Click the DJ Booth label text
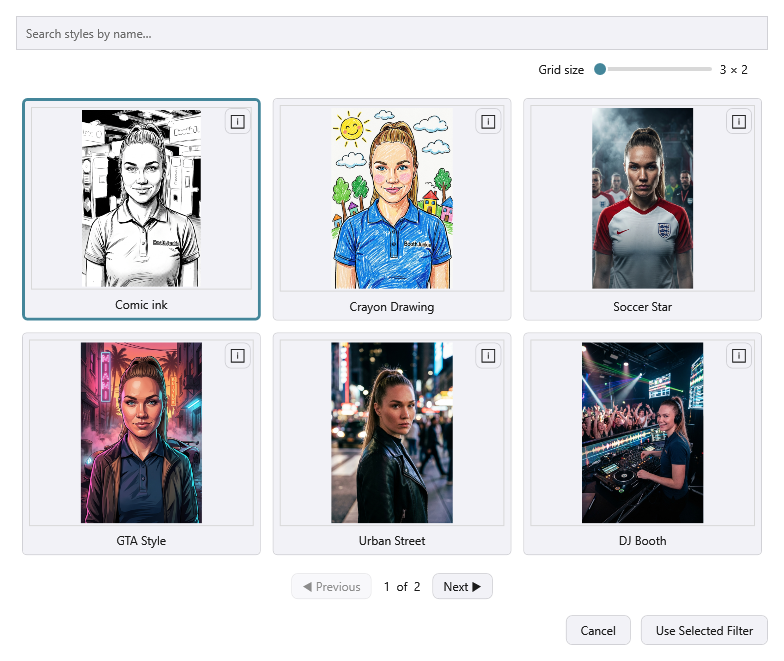784x661 pixels. (642, 540)
